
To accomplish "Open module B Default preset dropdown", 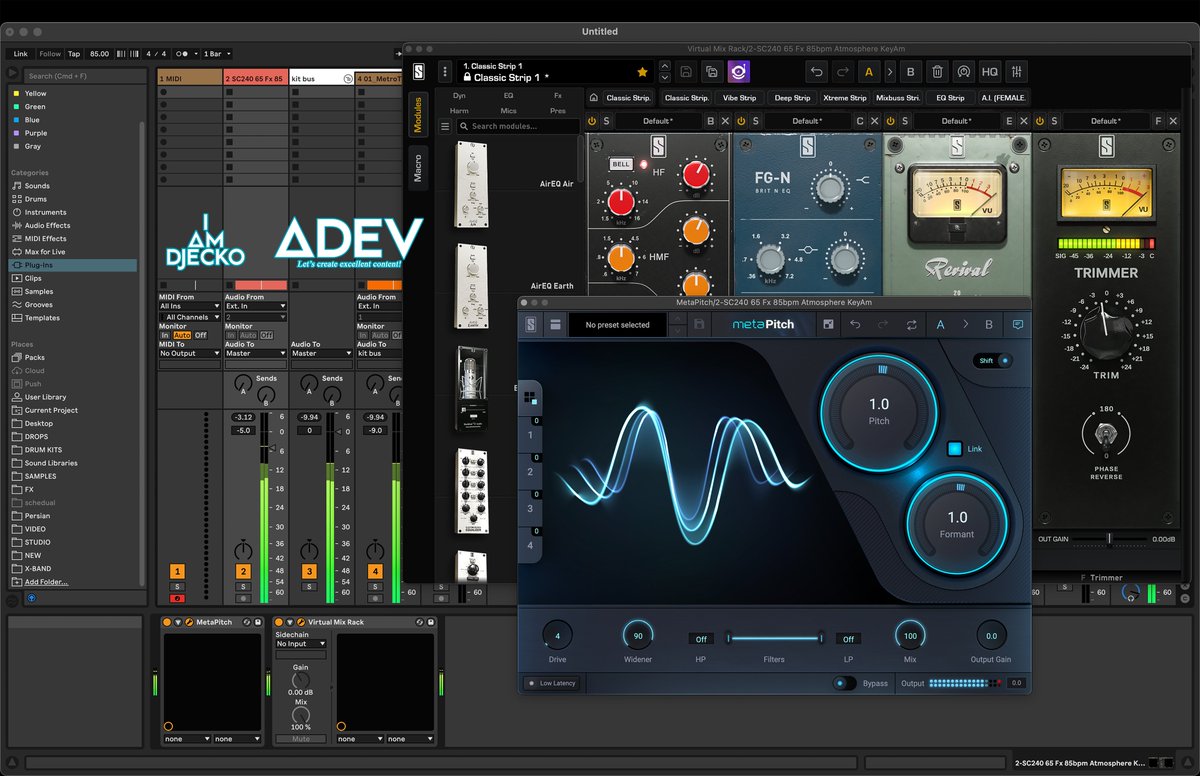I will [657, 121].
